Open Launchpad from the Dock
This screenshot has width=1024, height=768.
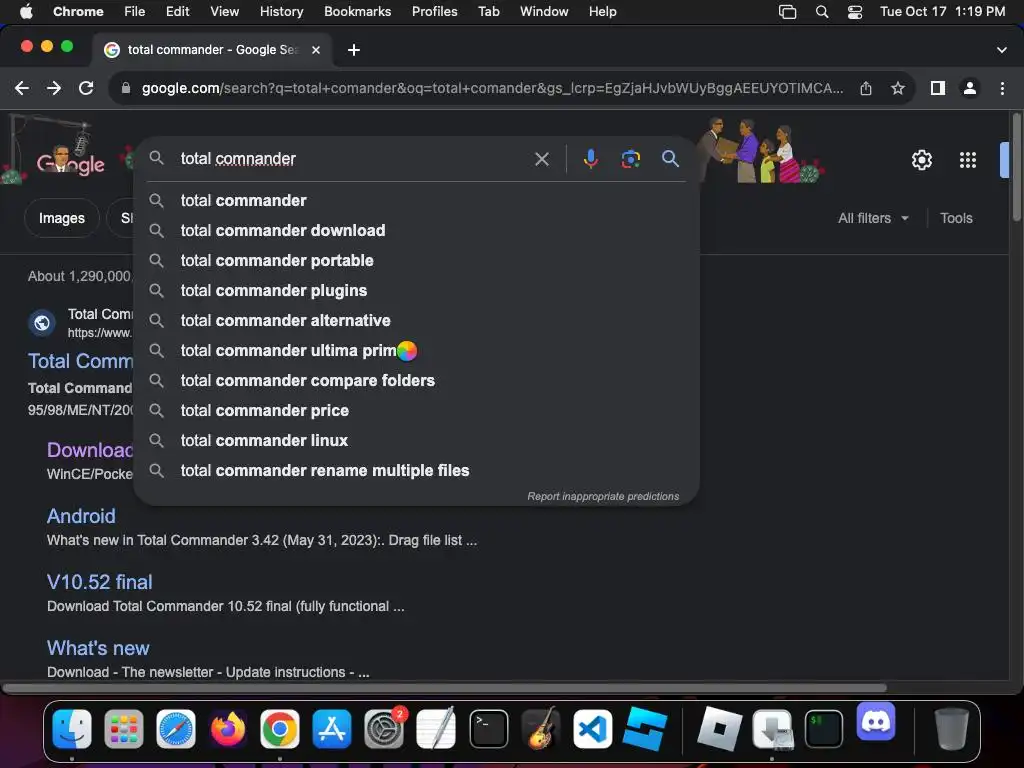coord(123,729)
